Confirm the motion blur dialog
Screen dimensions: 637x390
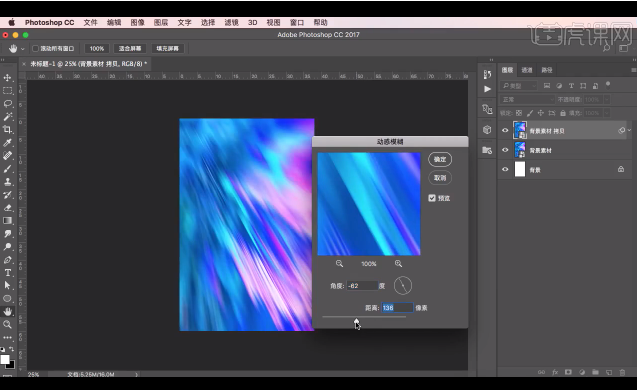(x=440, y=159)
